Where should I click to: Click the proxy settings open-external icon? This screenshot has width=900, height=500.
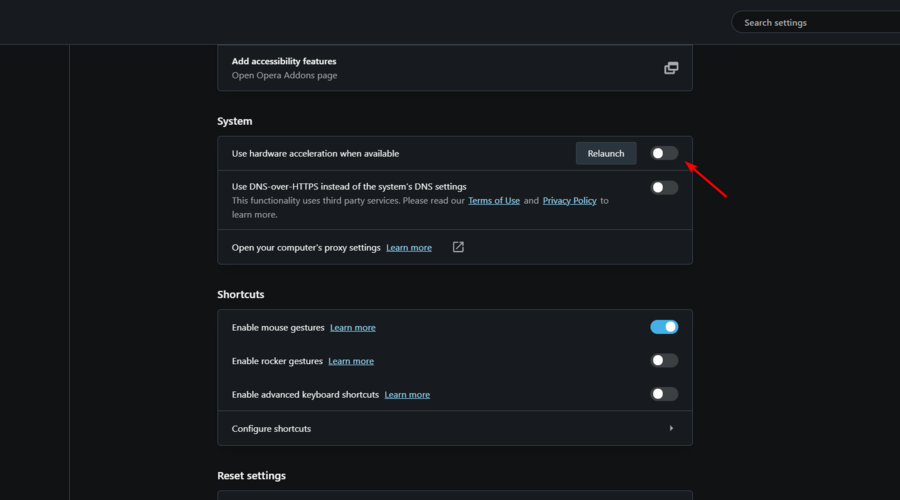[x=458, y=247]
